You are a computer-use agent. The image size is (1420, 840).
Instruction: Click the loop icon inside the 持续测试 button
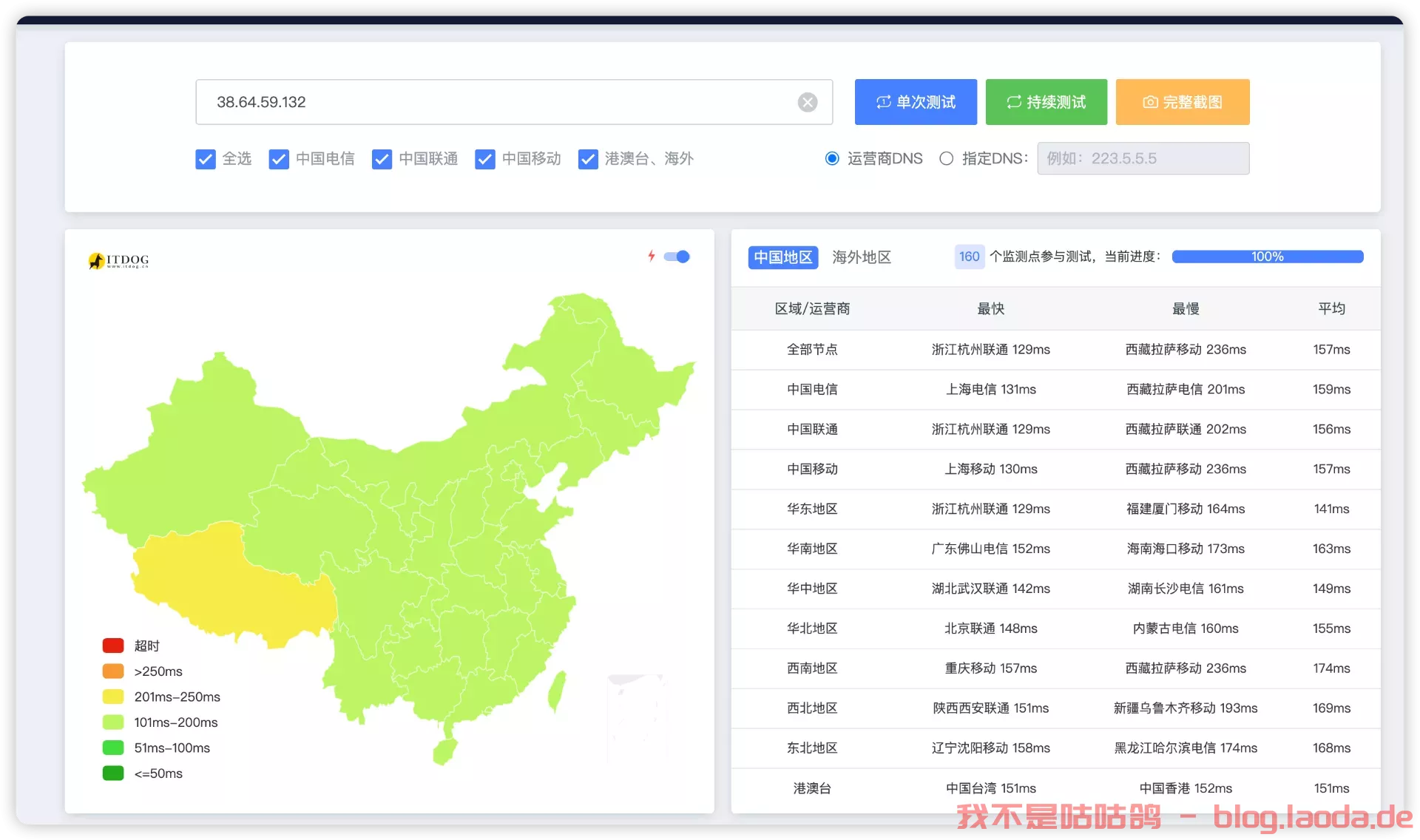[1013, 102]
